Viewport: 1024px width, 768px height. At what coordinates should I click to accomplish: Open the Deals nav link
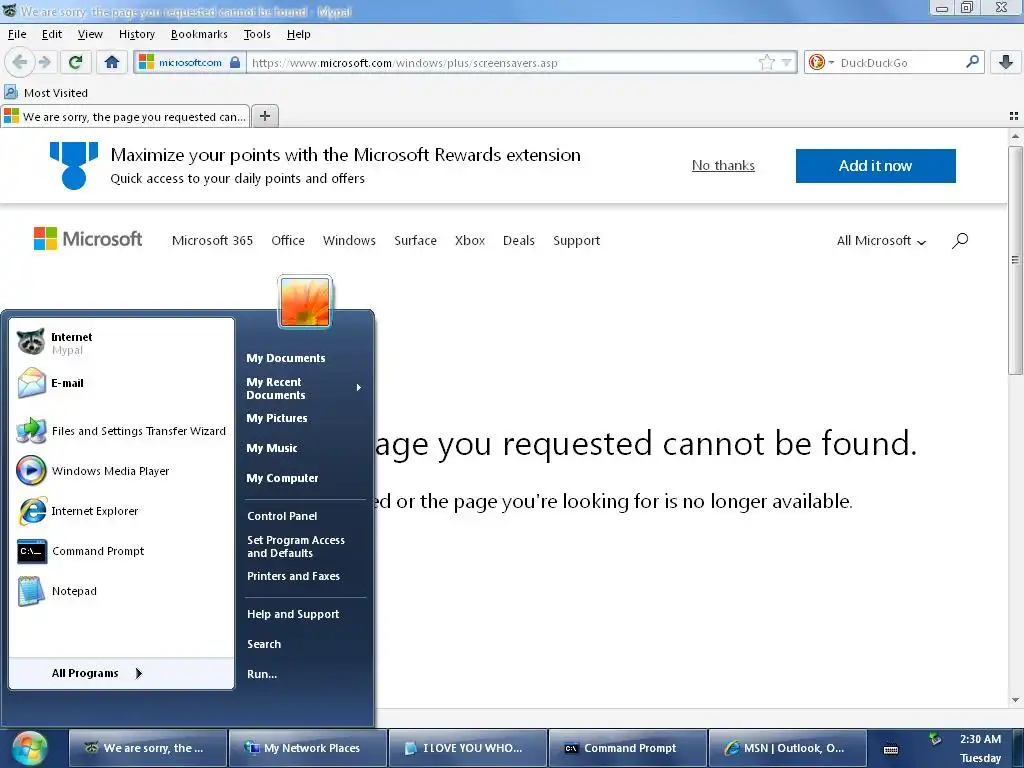coord(519,240)
